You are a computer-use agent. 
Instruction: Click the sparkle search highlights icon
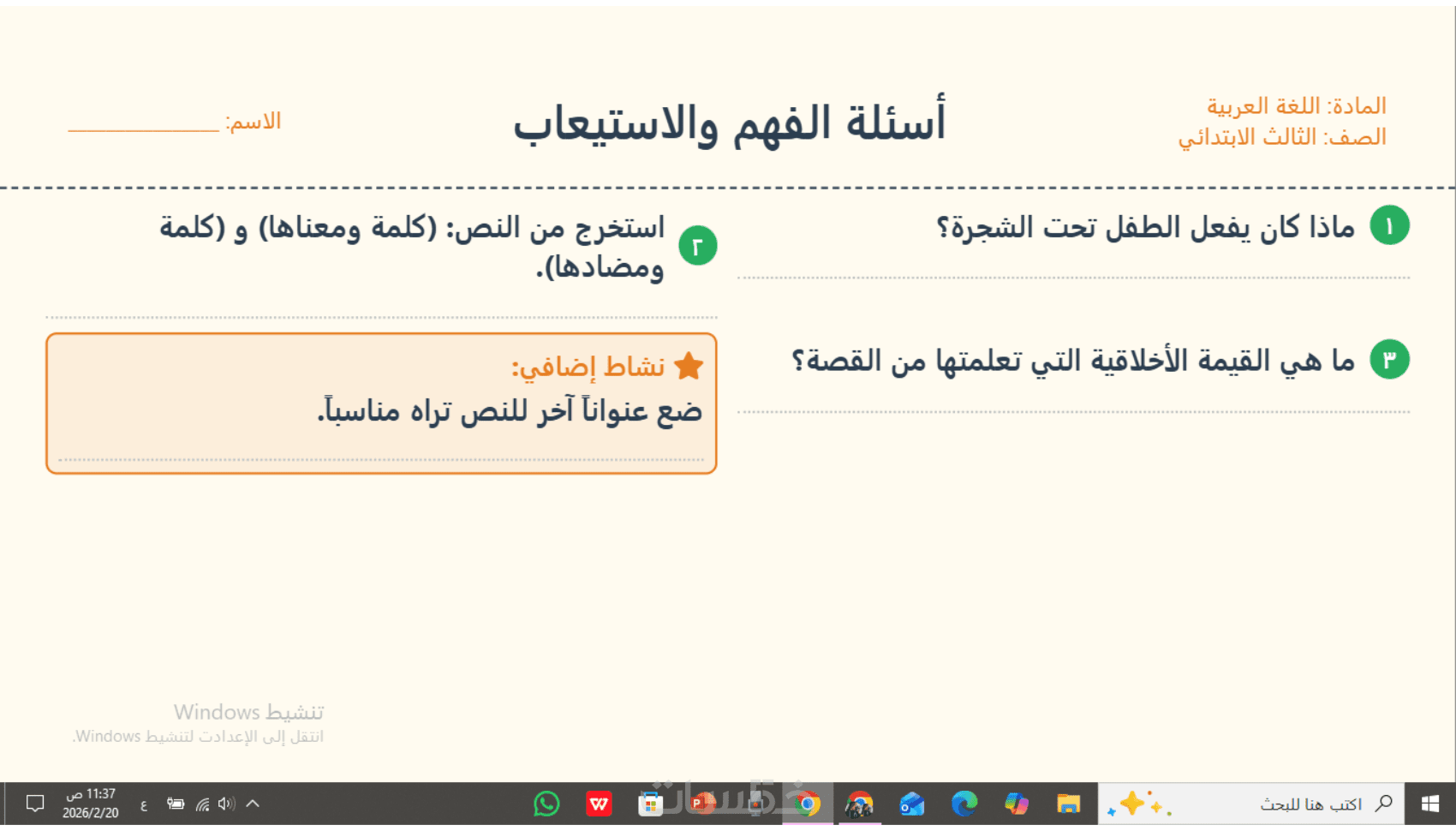(x=1138, y=804)
